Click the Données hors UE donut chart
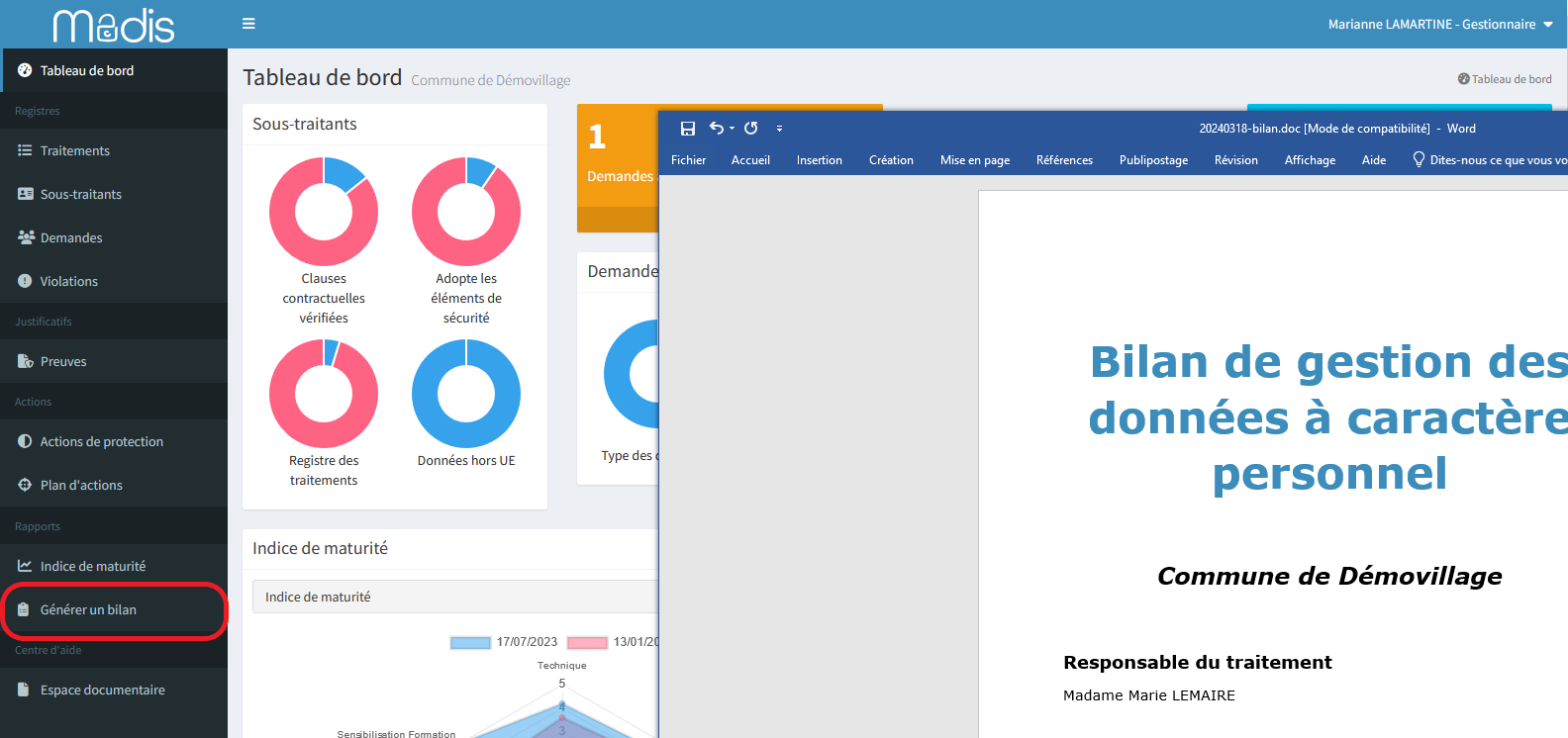 coord(466,394)
